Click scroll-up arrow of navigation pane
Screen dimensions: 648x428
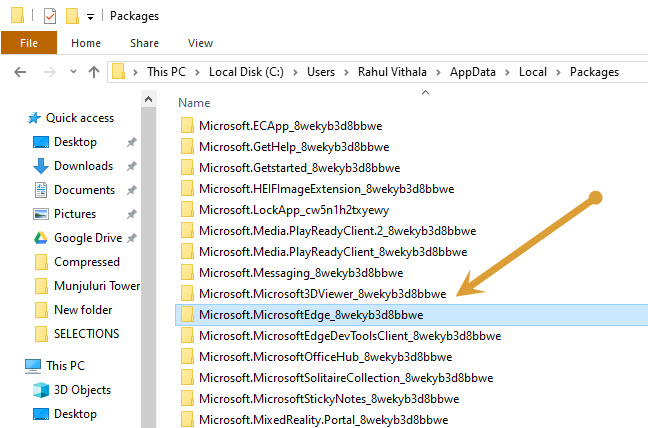[x=149, y=99]
